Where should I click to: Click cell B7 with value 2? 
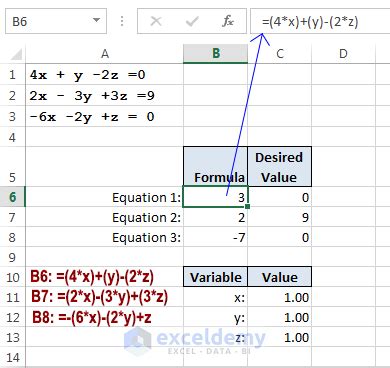pos(216,217)
